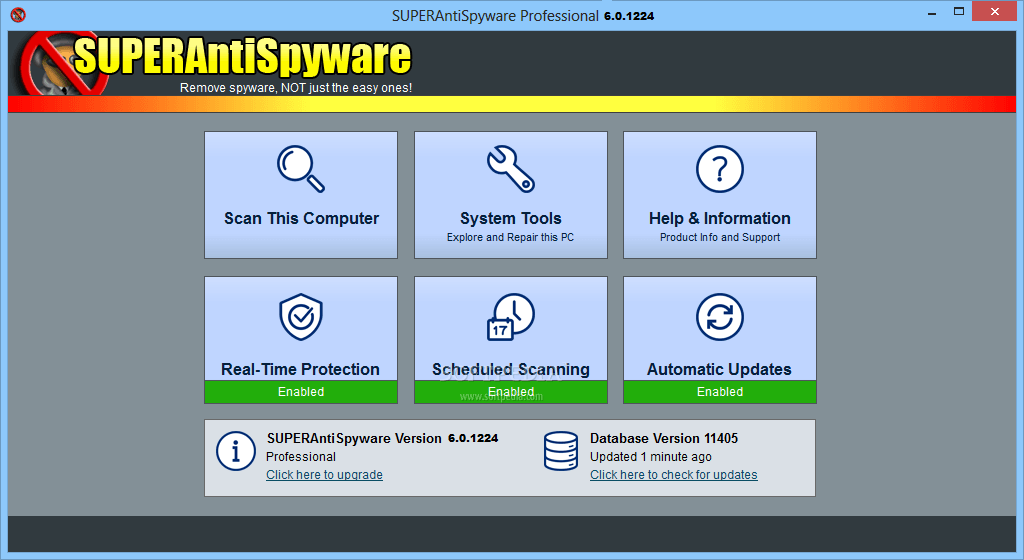1024x560 pixels.
Task: Select Product Info and Support text
Action: [x=720, y=237]
